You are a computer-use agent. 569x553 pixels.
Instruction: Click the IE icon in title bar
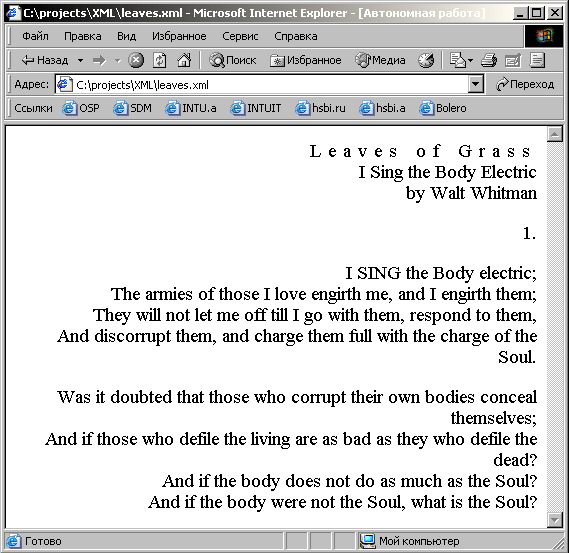coord(13,13)
